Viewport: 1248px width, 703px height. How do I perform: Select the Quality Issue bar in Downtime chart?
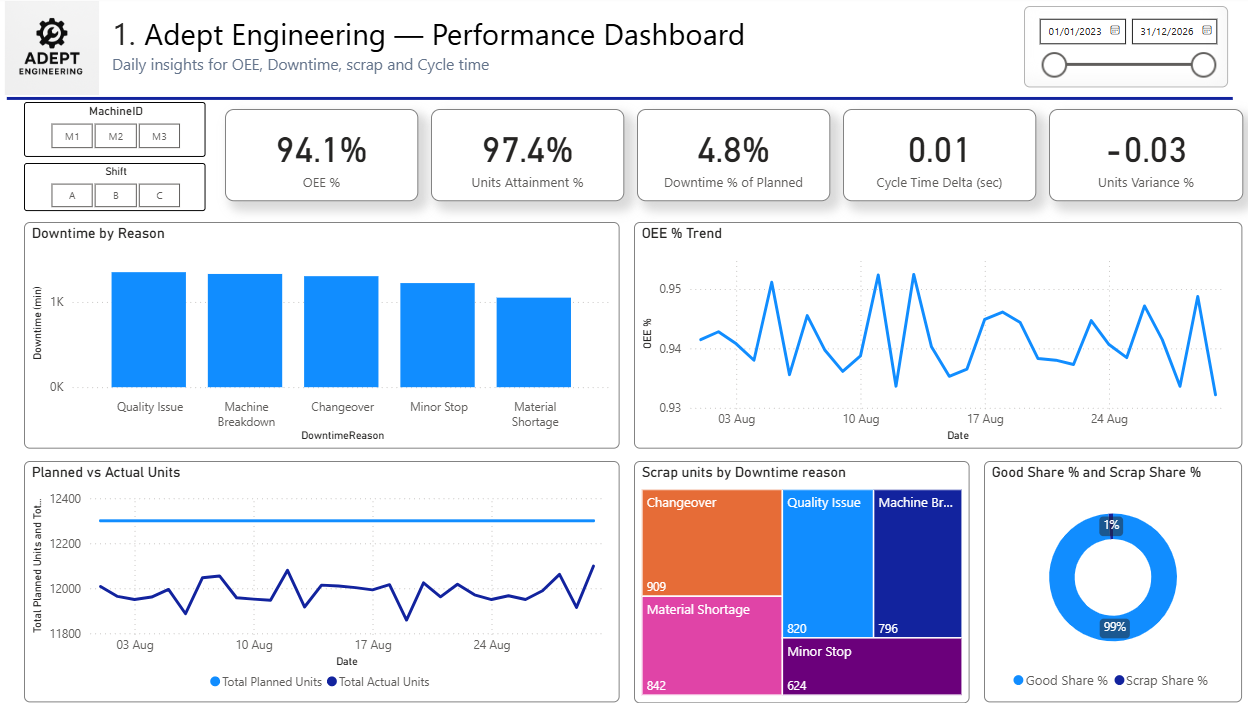[x=148, y=330]
